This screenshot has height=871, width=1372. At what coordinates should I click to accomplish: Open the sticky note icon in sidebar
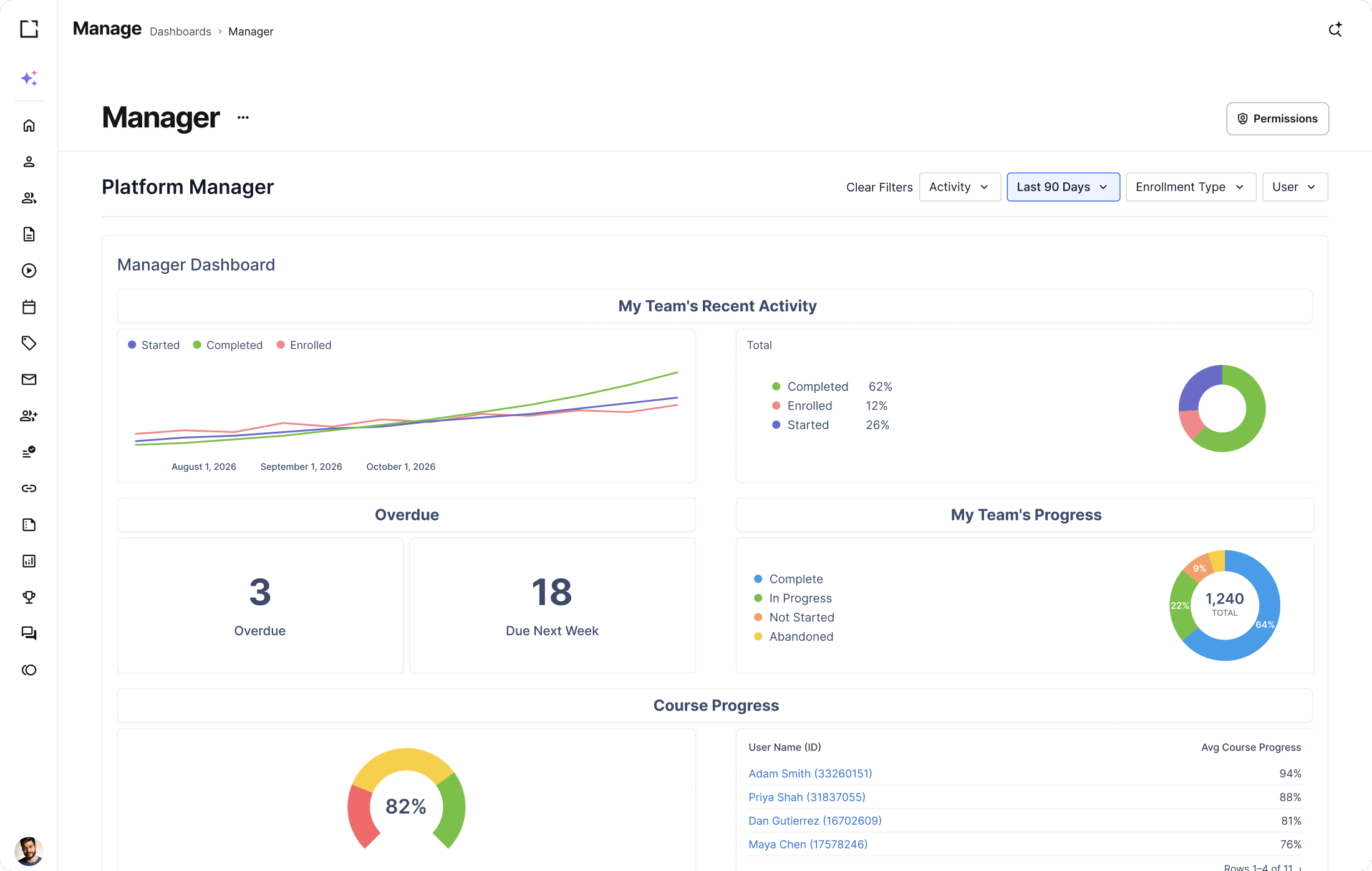point(29,525)
